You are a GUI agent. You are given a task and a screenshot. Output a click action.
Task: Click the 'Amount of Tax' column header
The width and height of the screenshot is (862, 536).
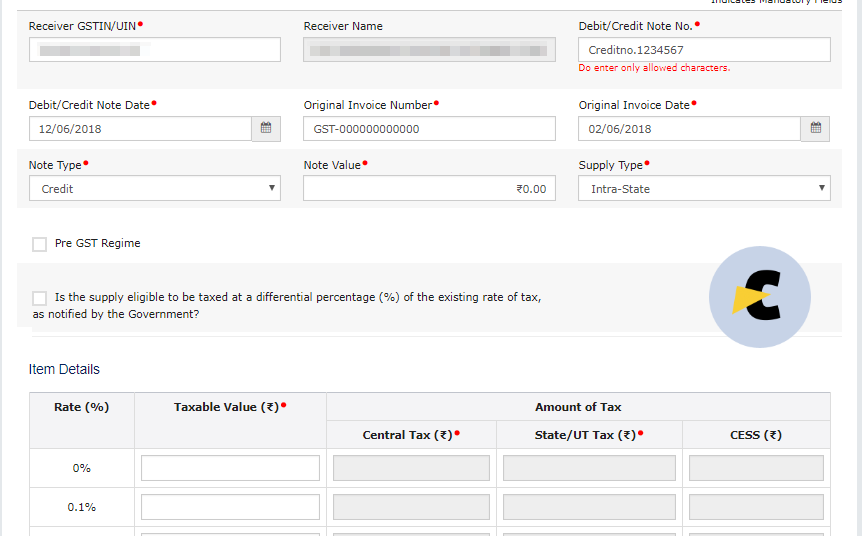[x=578, y=407]
